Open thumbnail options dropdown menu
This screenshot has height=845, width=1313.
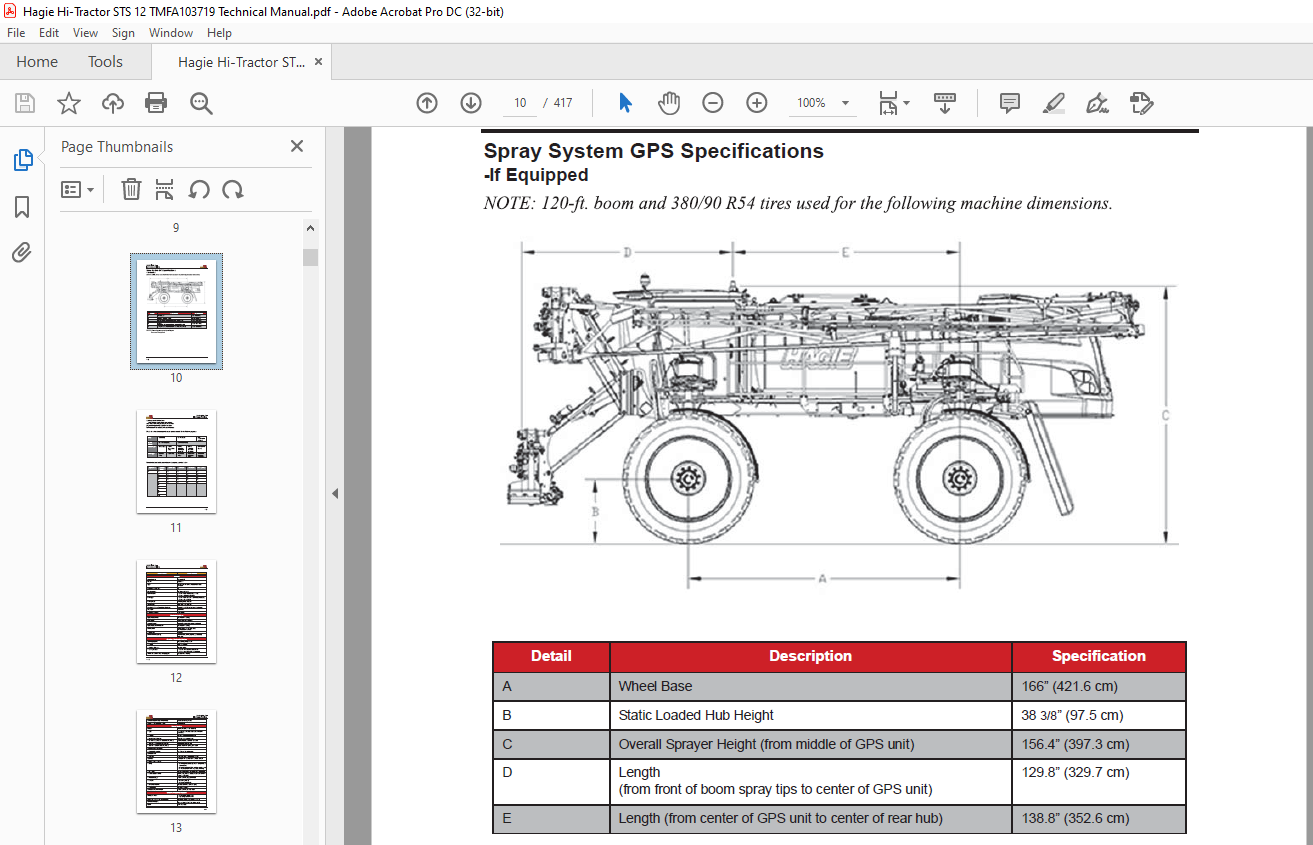(x=78, y=189)
